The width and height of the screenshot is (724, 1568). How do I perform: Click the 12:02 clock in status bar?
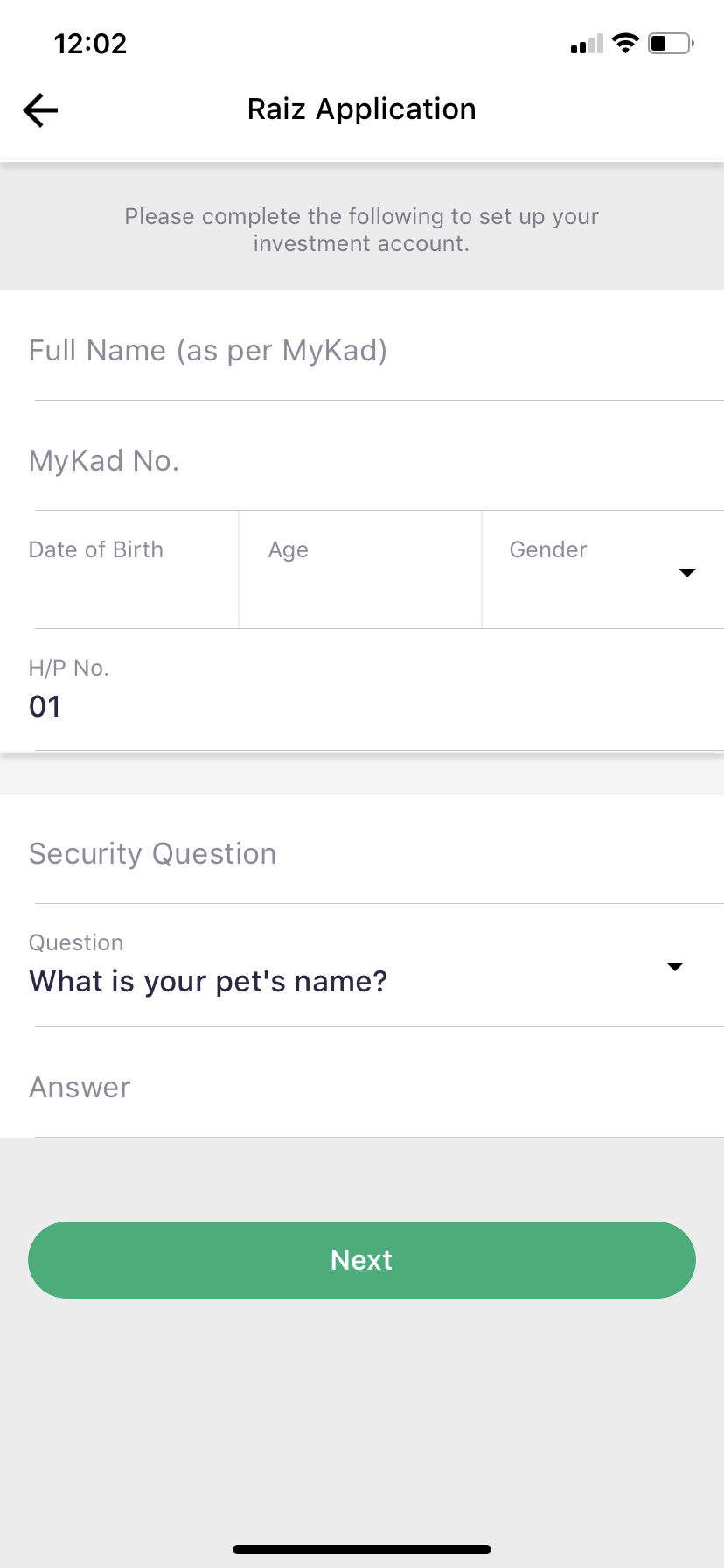[x=90, y=44]
